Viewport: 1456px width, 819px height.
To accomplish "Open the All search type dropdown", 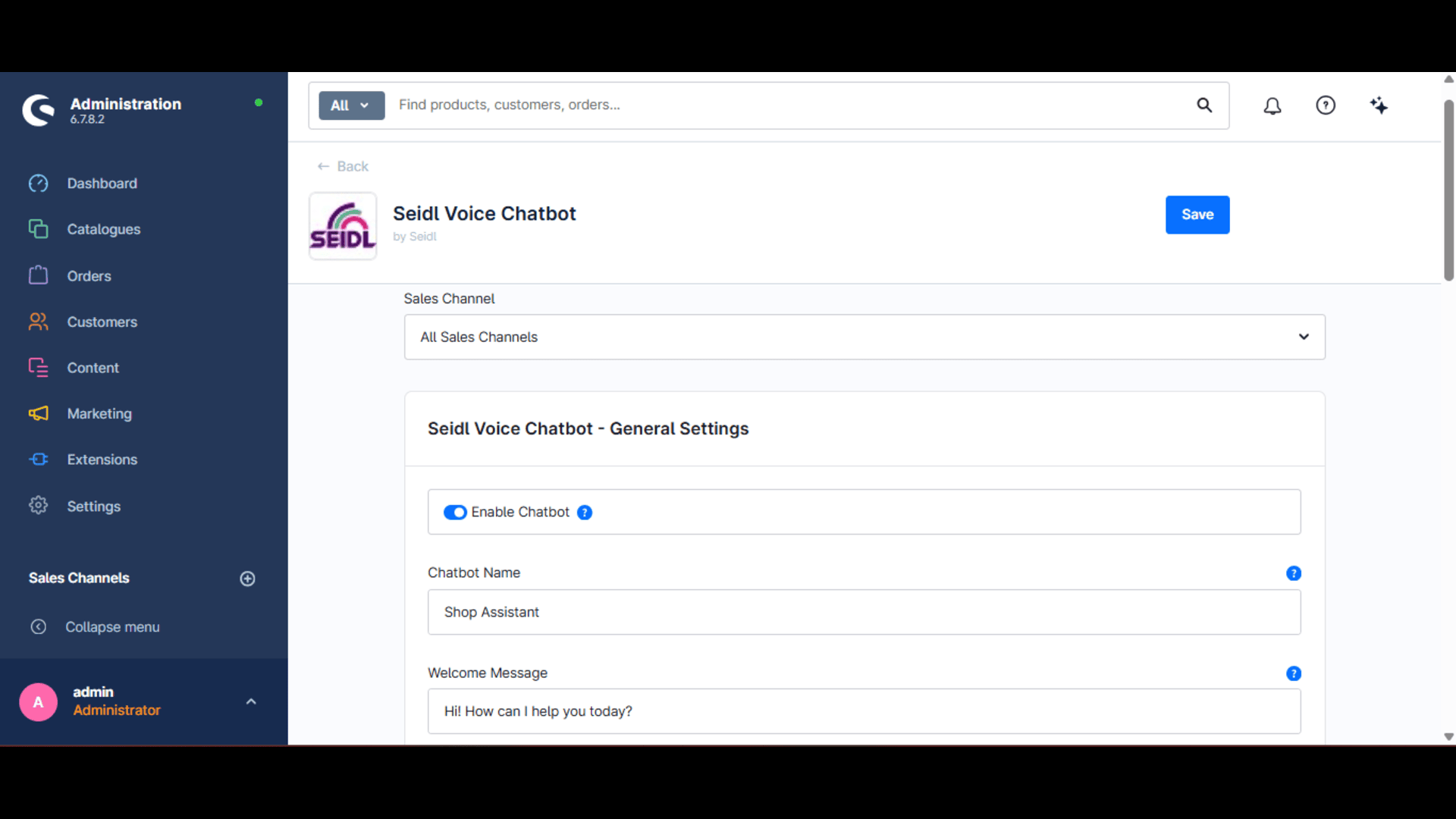I will pyautogui.click(x=351, y=105).
